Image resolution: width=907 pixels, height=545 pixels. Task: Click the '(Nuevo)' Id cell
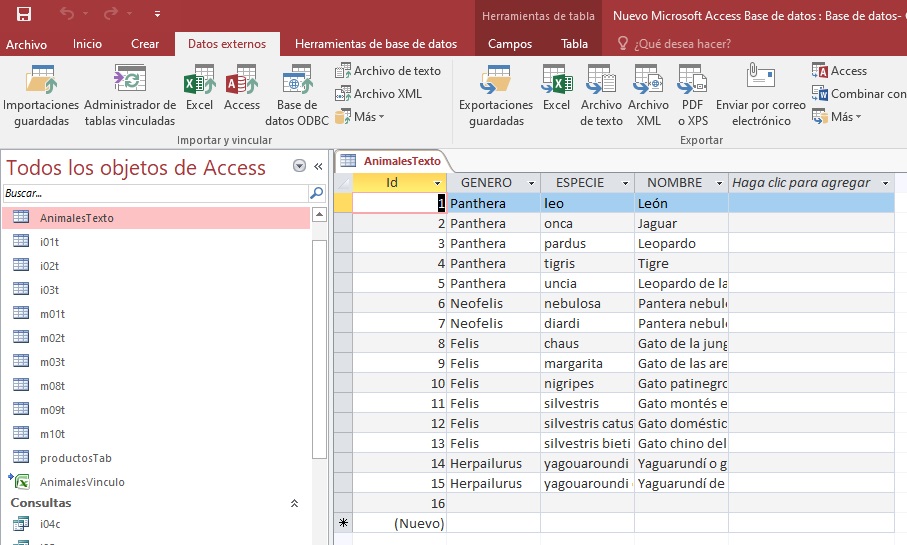pyautogui.click(x=399, y=523)
